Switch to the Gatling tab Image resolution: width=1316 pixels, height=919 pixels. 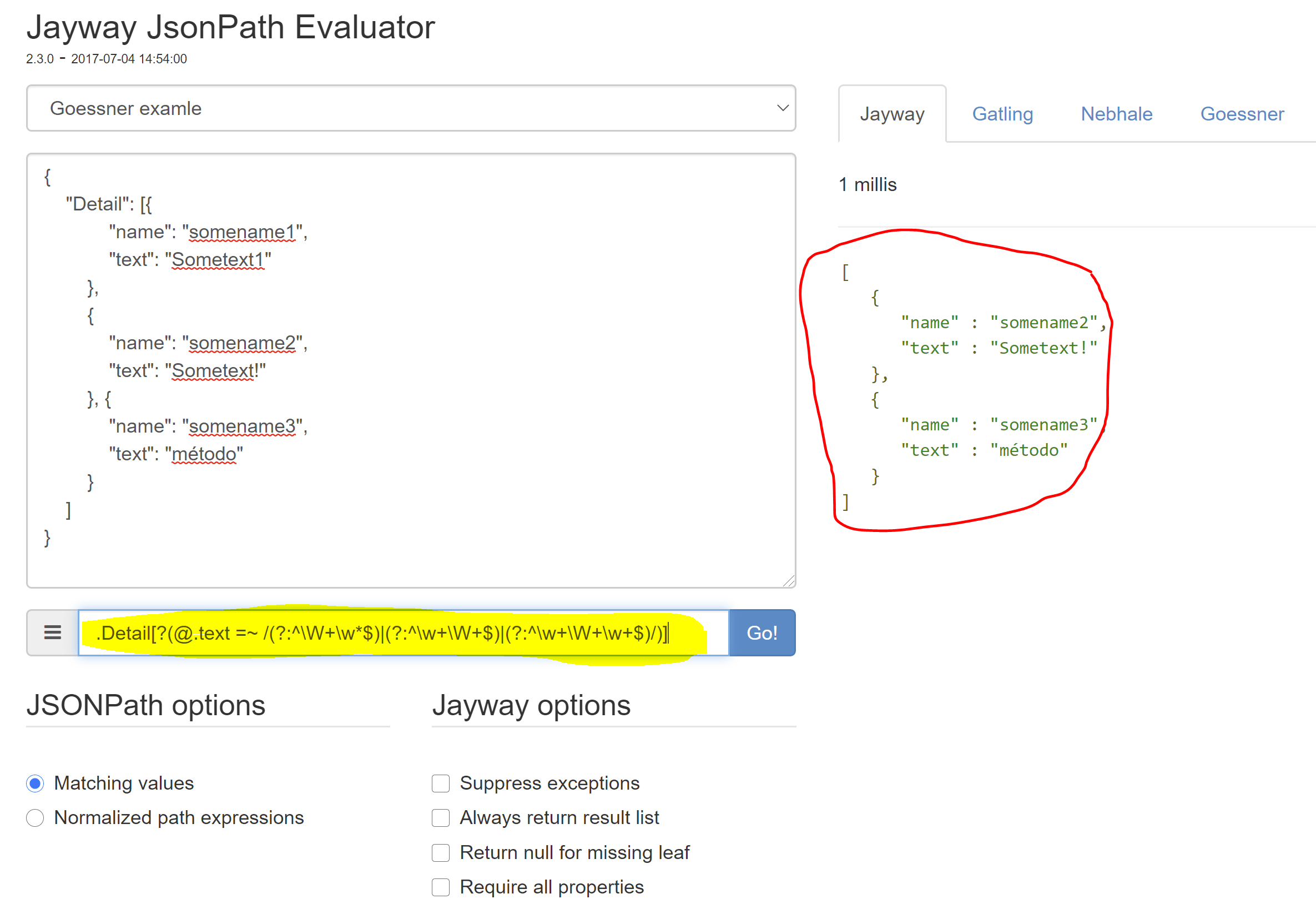pyautogui.click(x=1002, y=113)
